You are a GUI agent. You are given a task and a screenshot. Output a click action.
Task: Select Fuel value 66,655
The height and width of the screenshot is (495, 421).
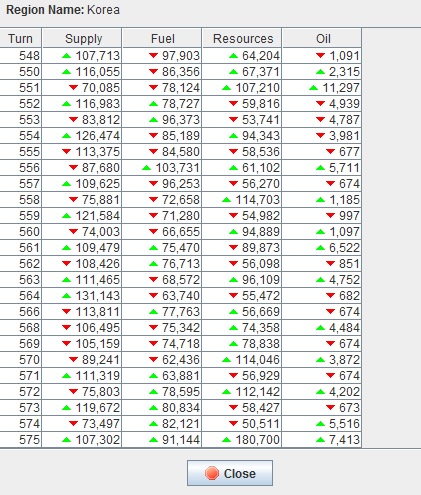coord(181,232)
